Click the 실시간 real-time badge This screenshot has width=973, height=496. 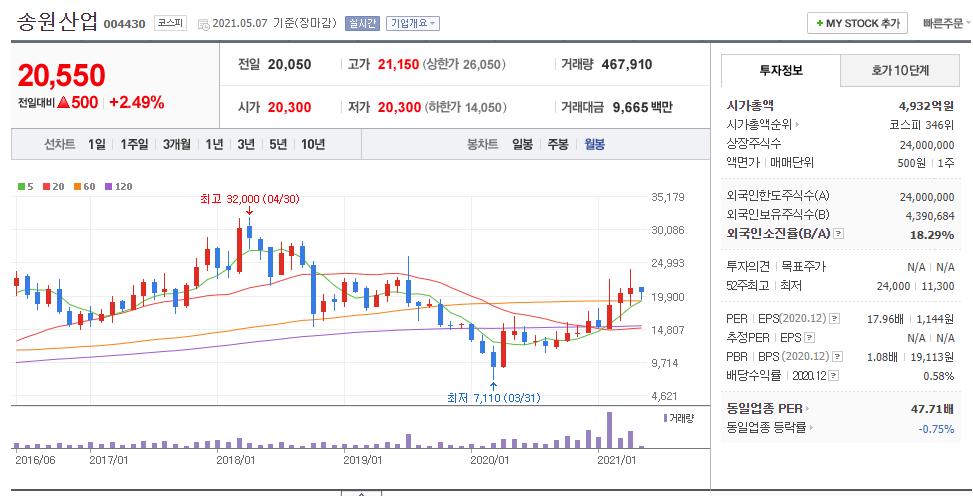(362, 24)
